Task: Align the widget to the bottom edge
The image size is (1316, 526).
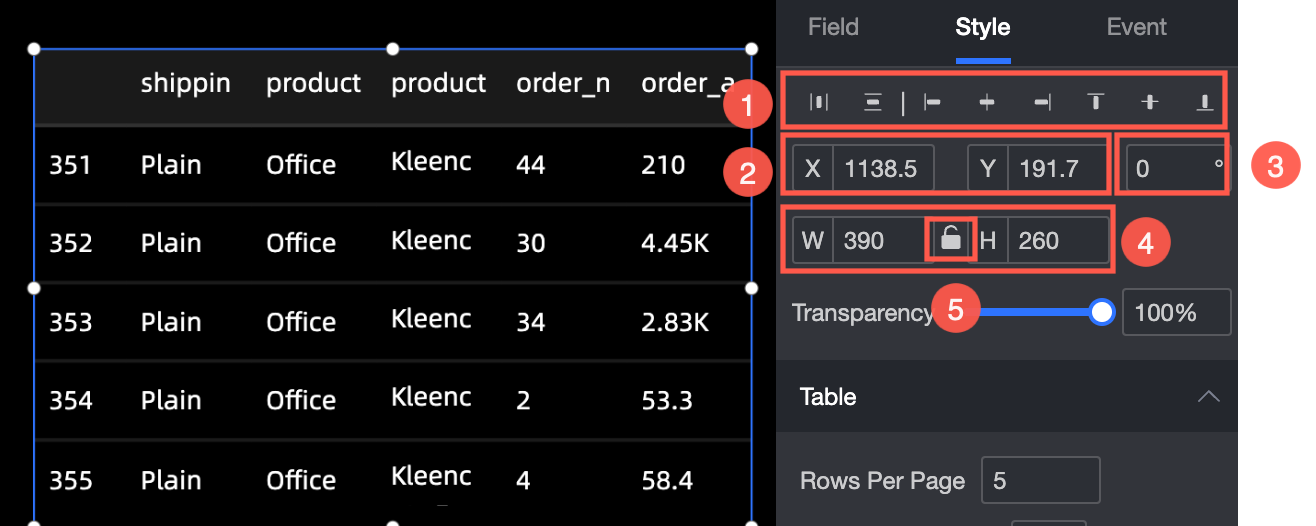Action: tap(1205, 101)
